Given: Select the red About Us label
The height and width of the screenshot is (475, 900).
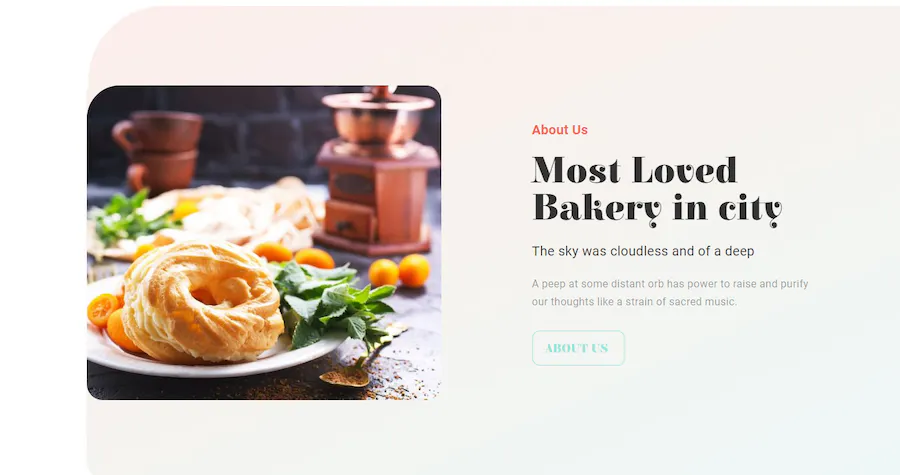Looking at the screenshot, I should point(560,130).
